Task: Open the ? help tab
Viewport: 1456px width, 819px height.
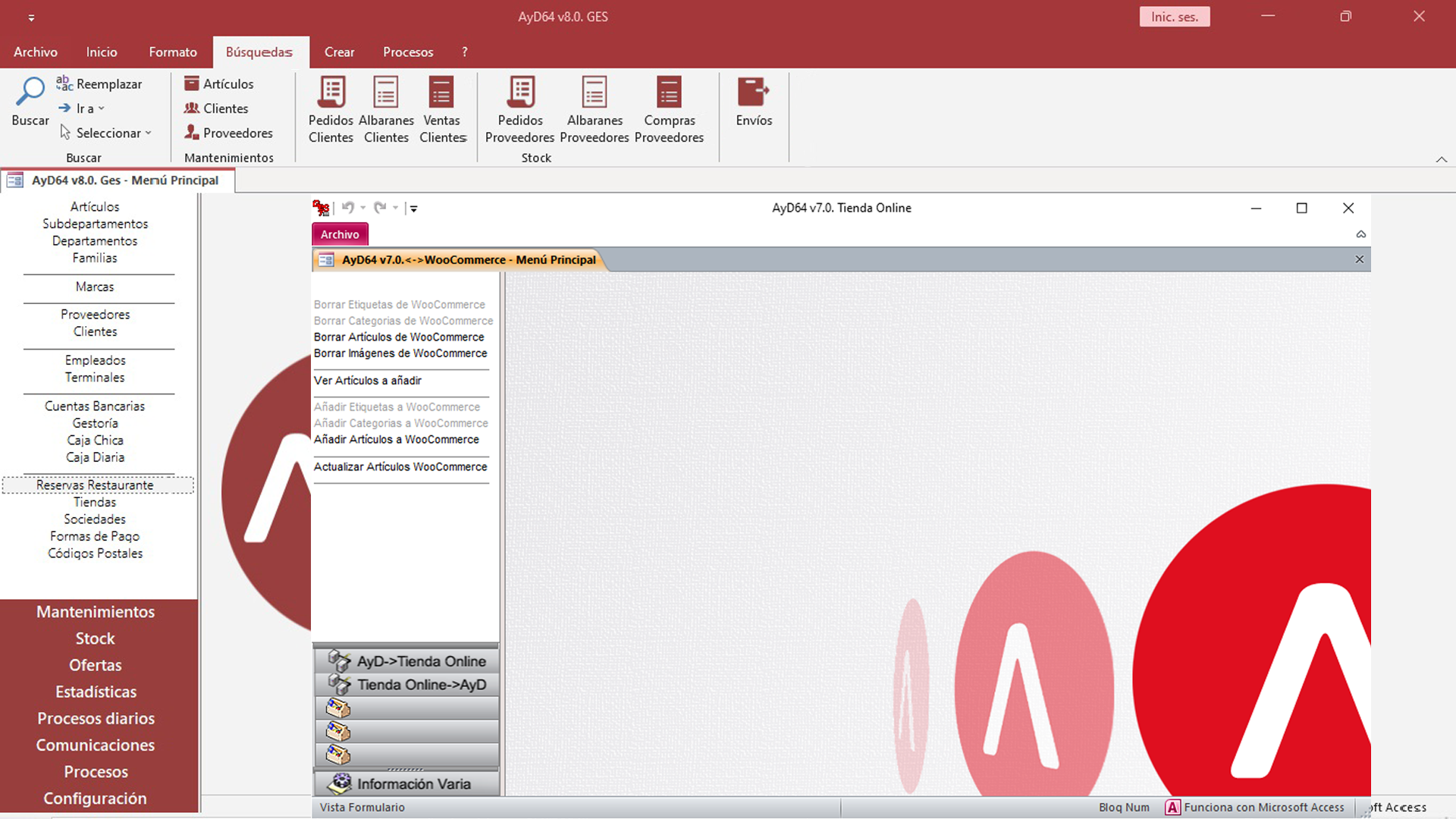Action: point(465,52)
